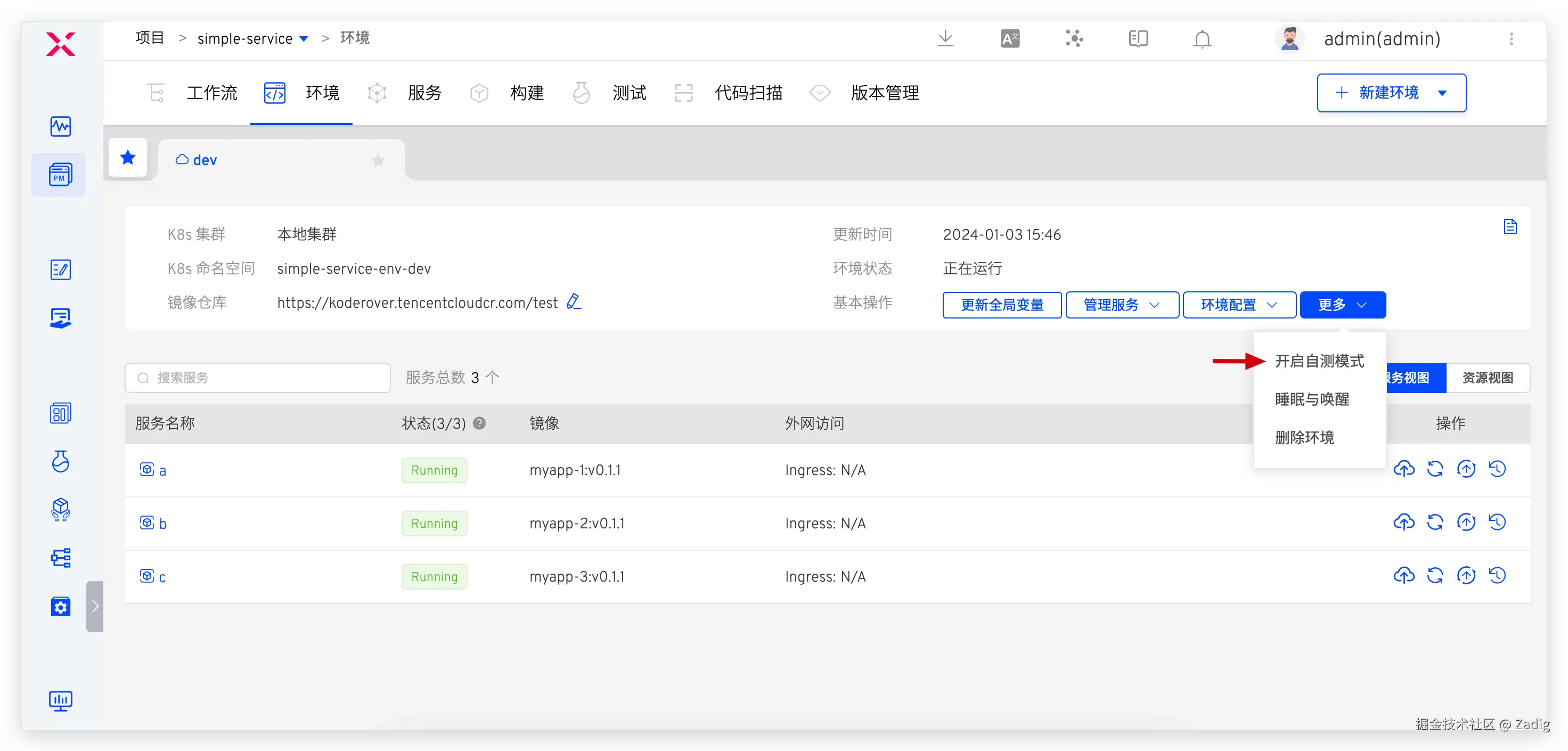Switch to 资源视图
Image resolution: width=1568 pixels, height=751 pixels.
[1488, 378]
